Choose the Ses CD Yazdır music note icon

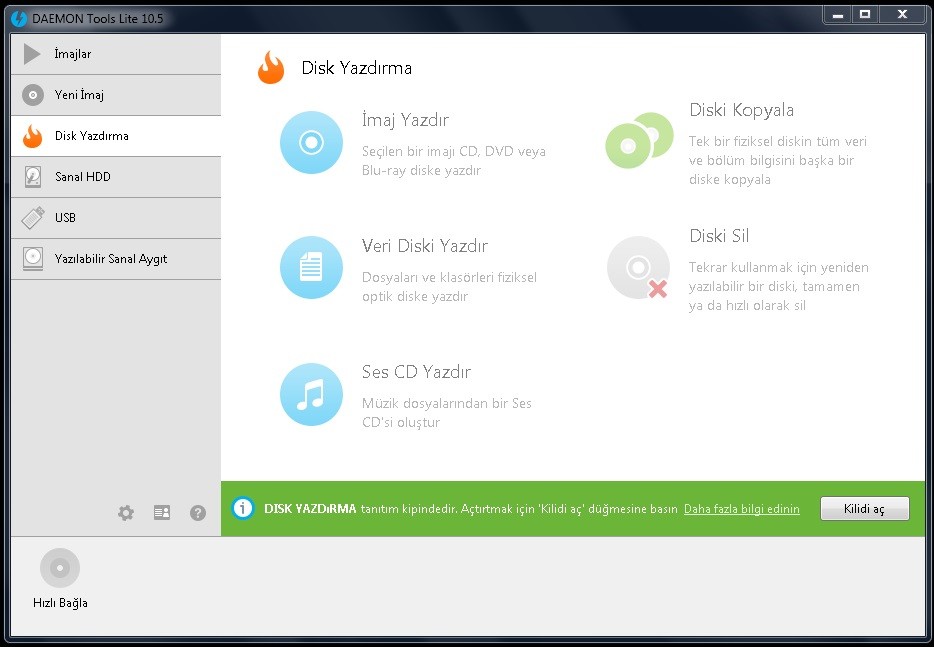(x=312, y=394)
